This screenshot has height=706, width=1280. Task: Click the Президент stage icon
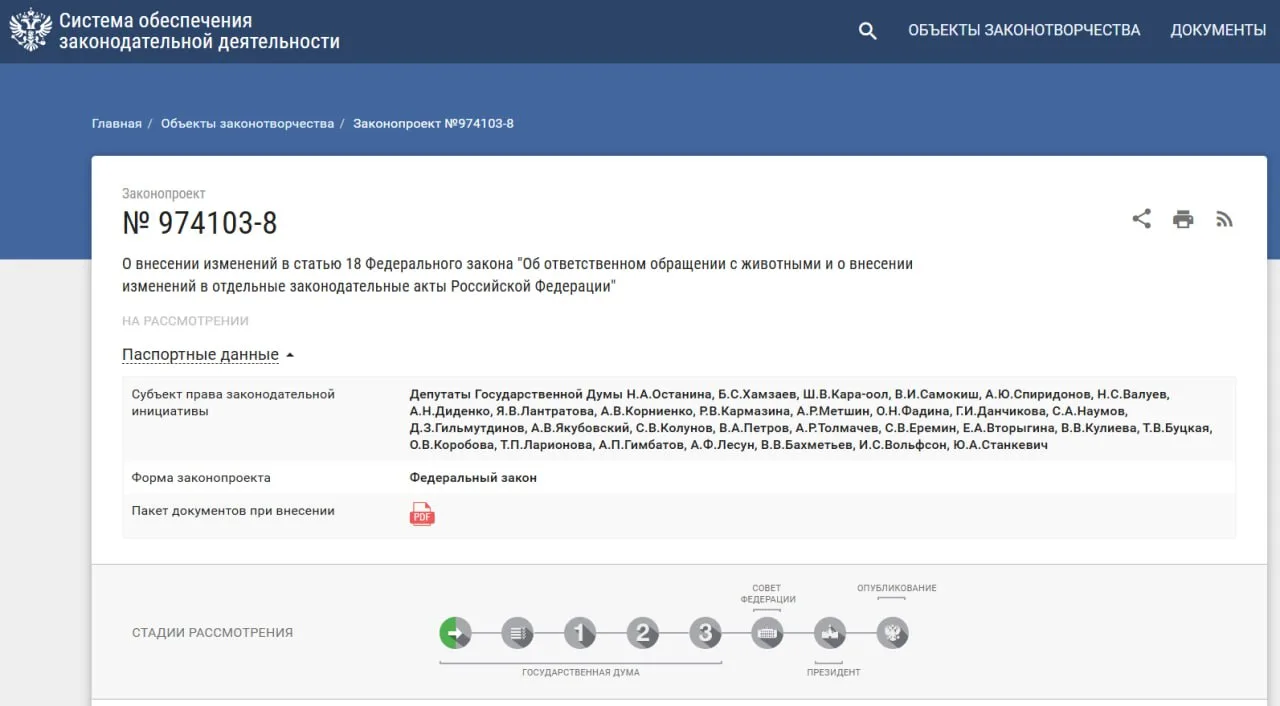pyautogui.click(x=830, y=633)
